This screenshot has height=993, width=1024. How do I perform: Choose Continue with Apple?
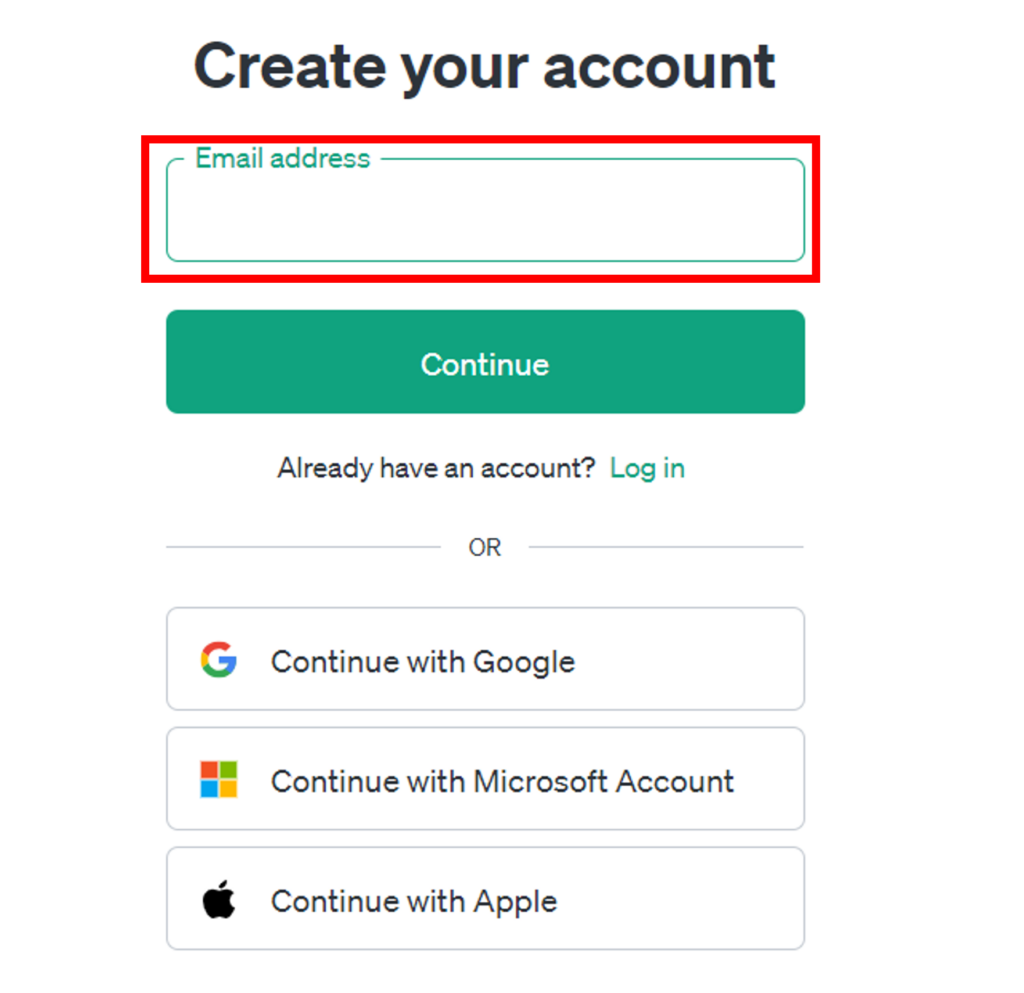coord(485,898)
